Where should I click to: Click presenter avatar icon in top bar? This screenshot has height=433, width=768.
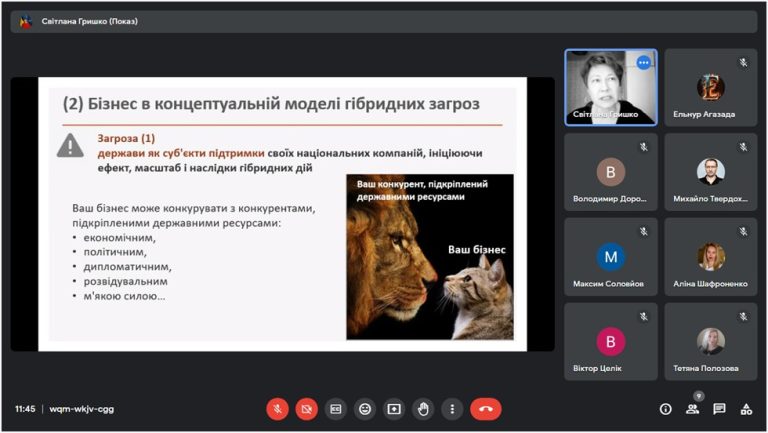coord(25,22)
